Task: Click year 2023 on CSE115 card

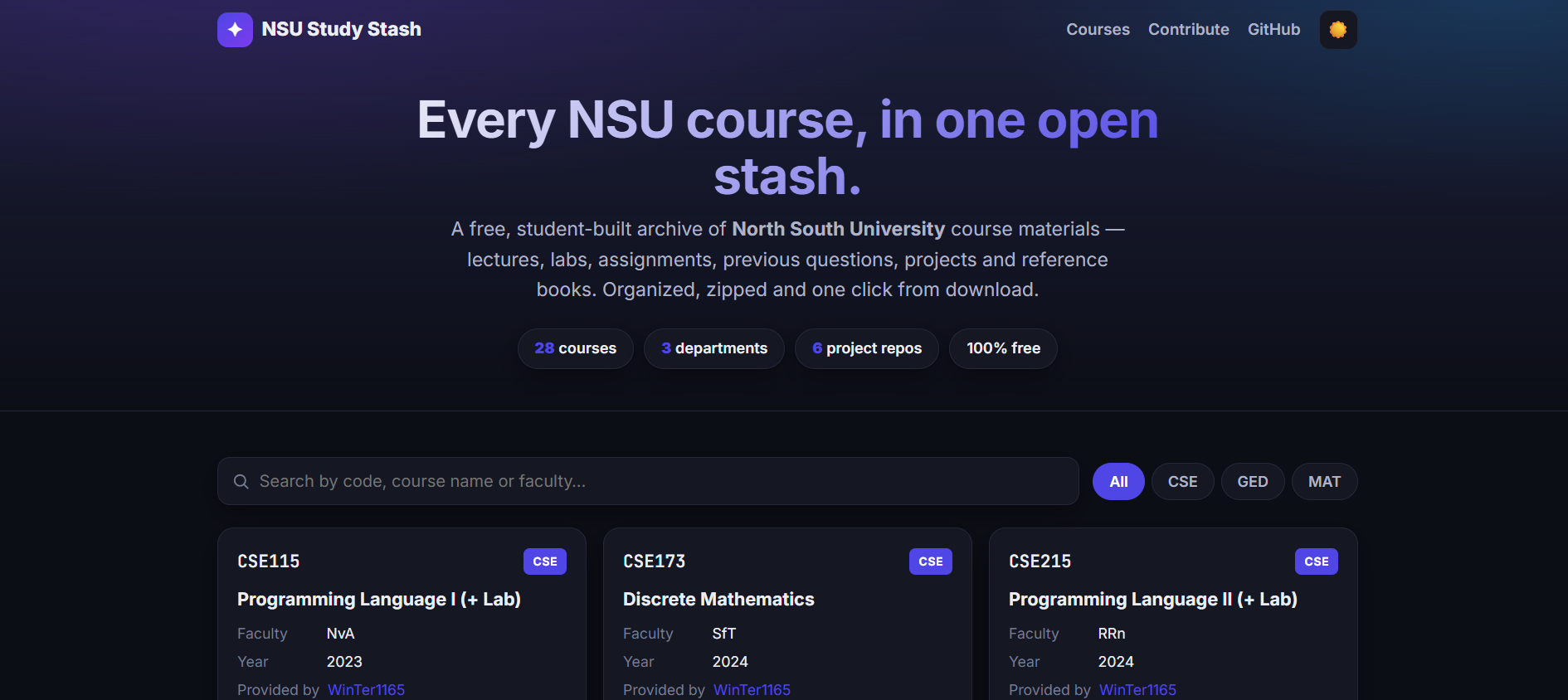Action: tap(344, 662)
